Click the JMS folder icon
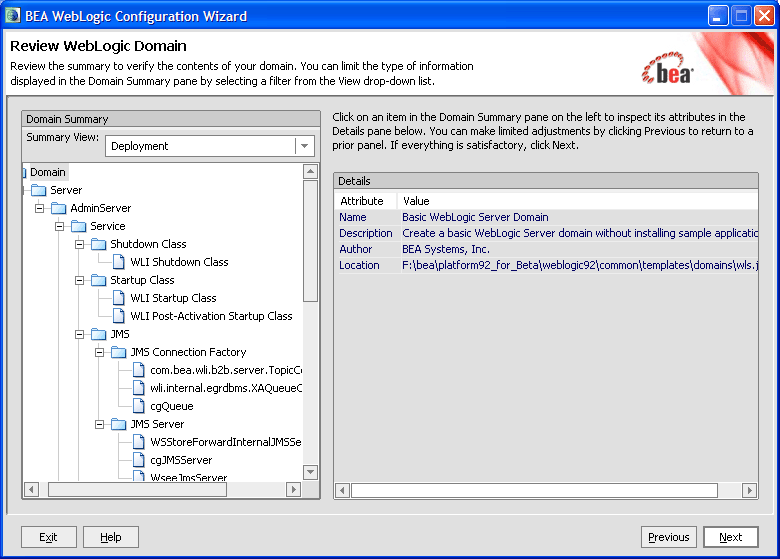780x559 pixels. (98, 334)
